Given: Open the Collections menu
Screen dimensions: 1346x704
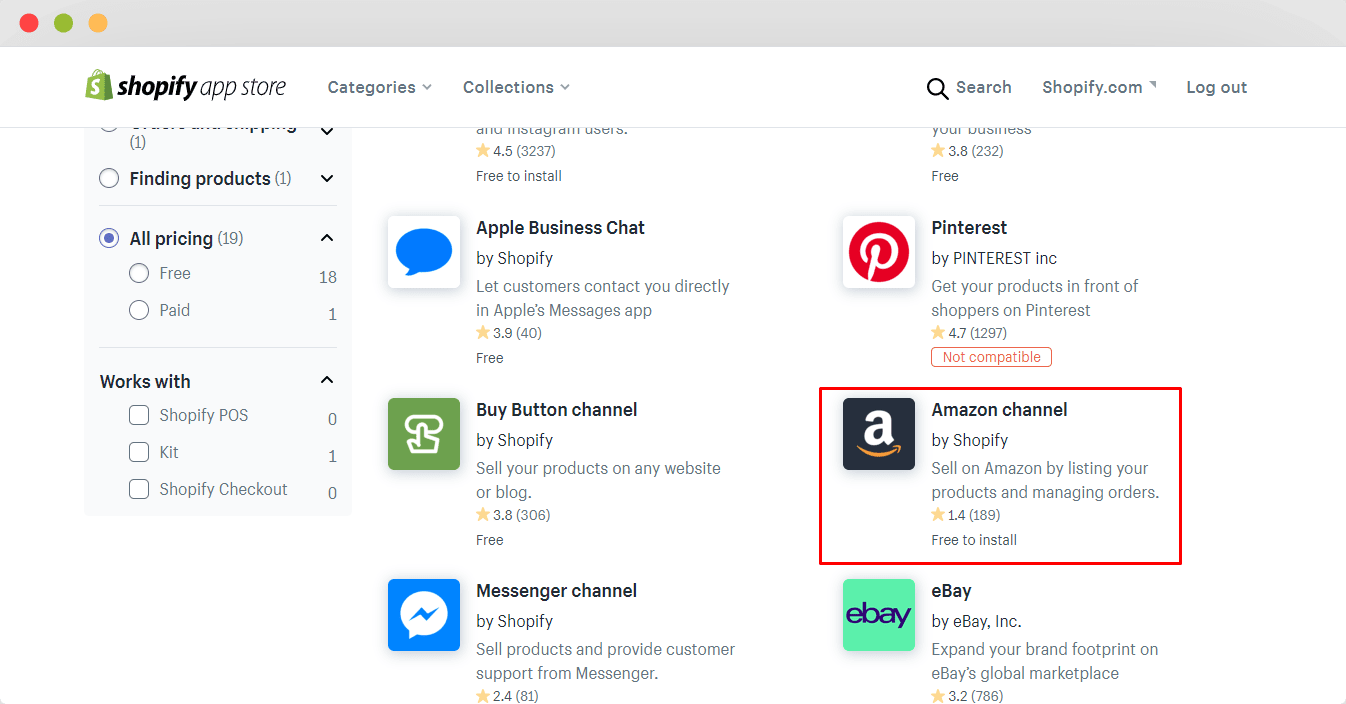Looking at the screenshot, I should (x=516, y=87).
